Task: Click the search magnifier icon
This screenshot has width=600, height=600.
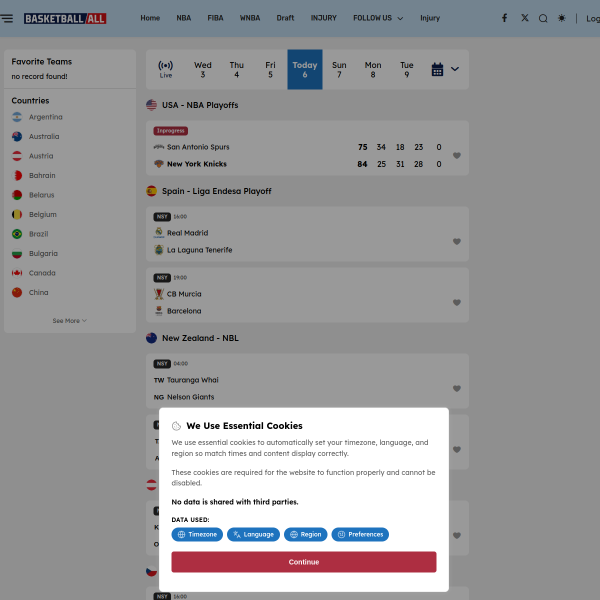Action: tap(543, 18)
